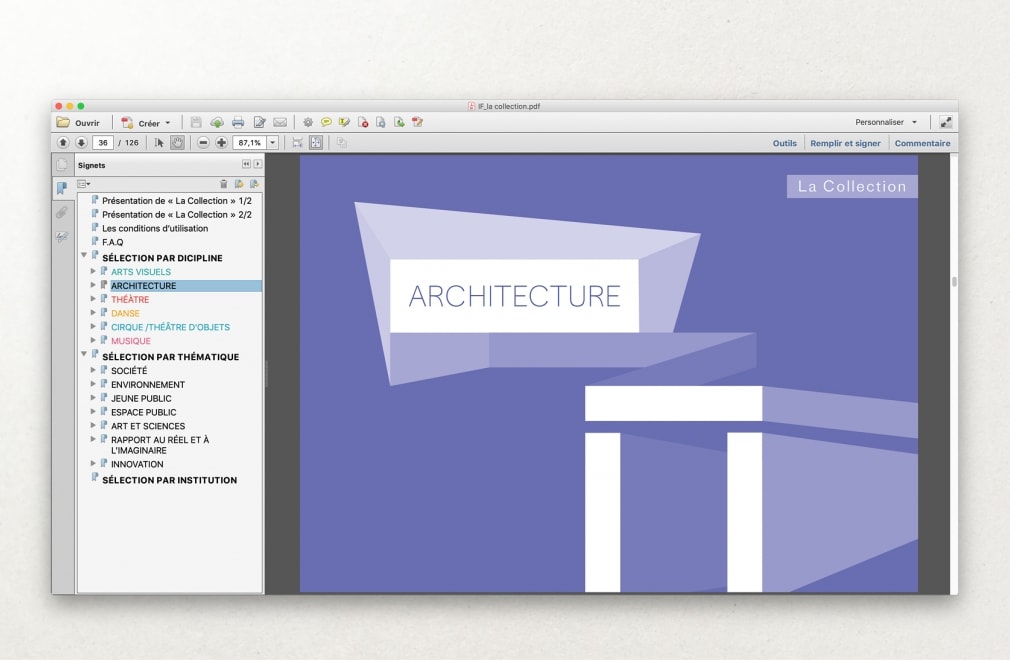This screenshot has height=660, width=1010.
Task: Toggle the text selection arrow tool
Action: [159, 143]
